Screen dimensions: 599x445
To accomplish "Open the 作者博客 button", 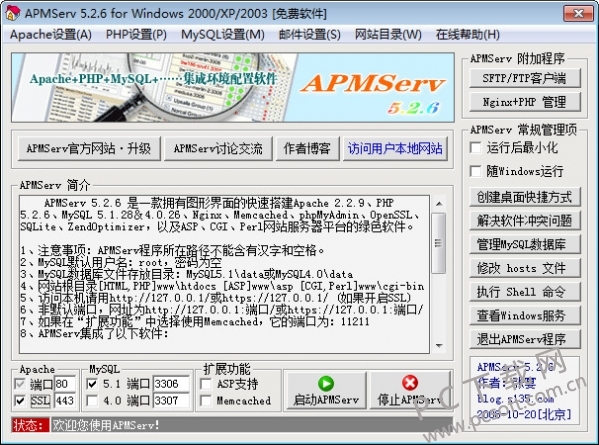I will pos(307,149).
